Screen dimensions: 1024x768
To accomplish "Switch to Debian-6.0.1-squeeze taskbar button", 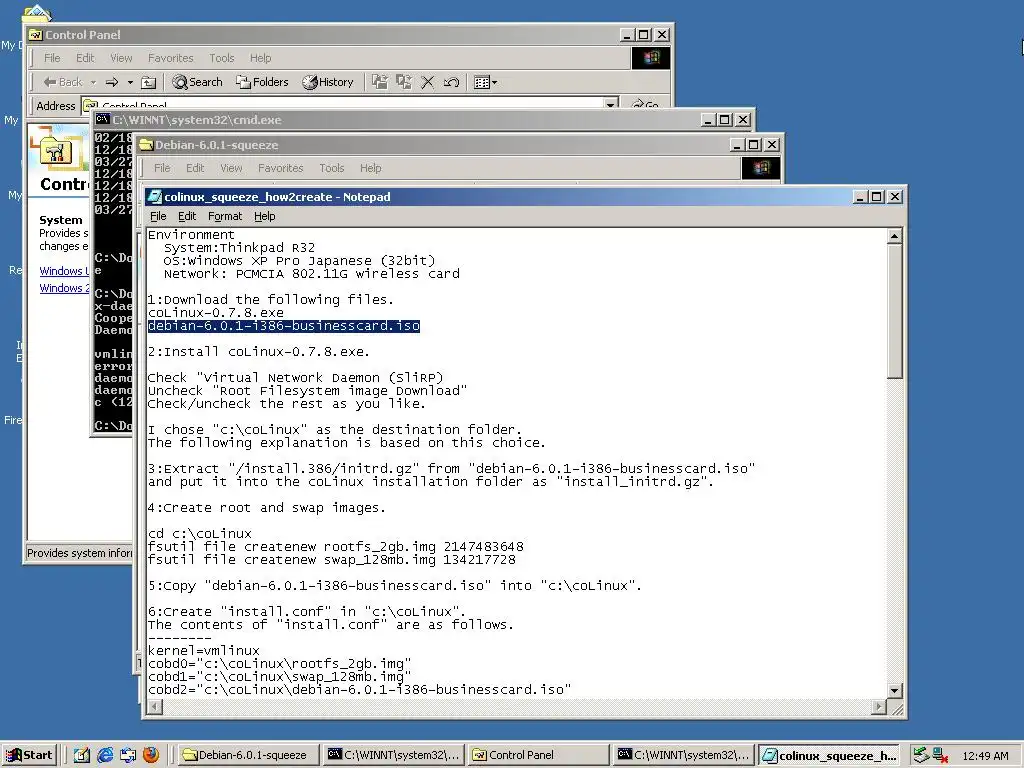I will pos(248,755).
